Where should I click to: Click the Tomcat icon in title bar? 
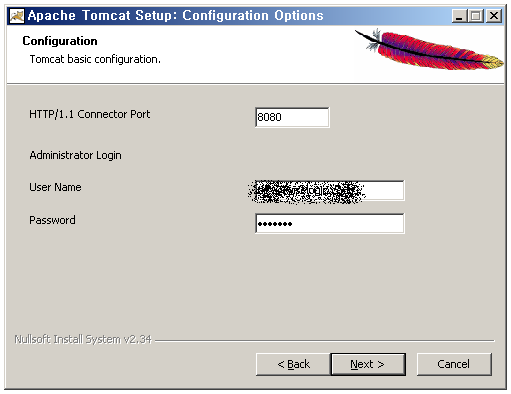(x=17, y=16)
